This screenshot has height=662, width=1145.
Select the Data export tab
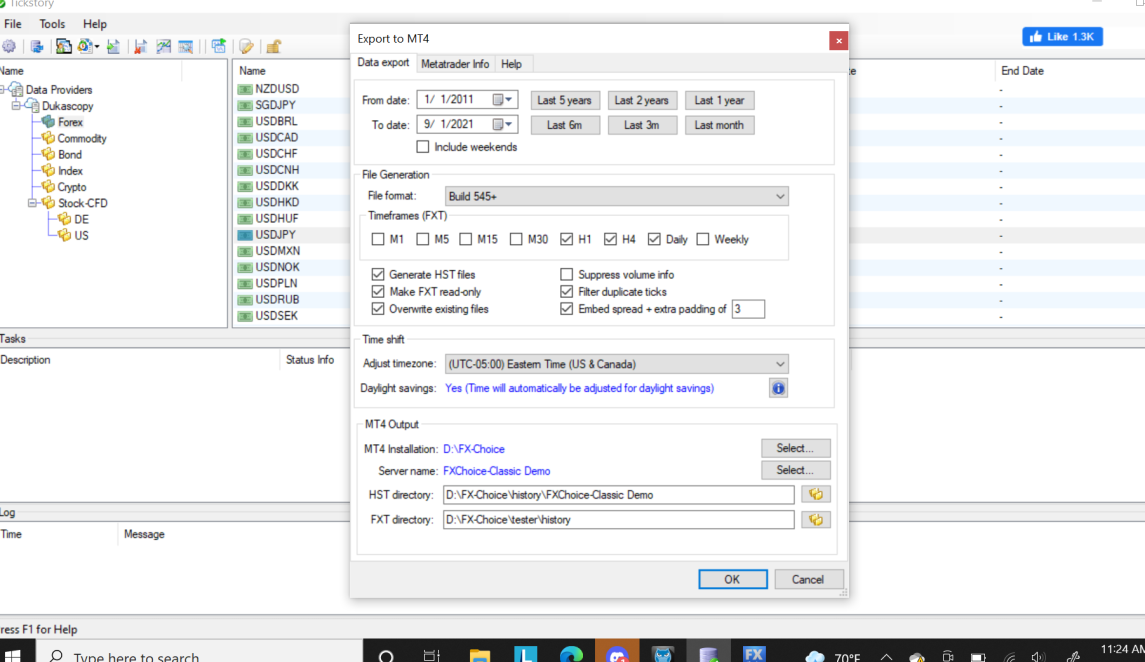(x=383, y=63)
